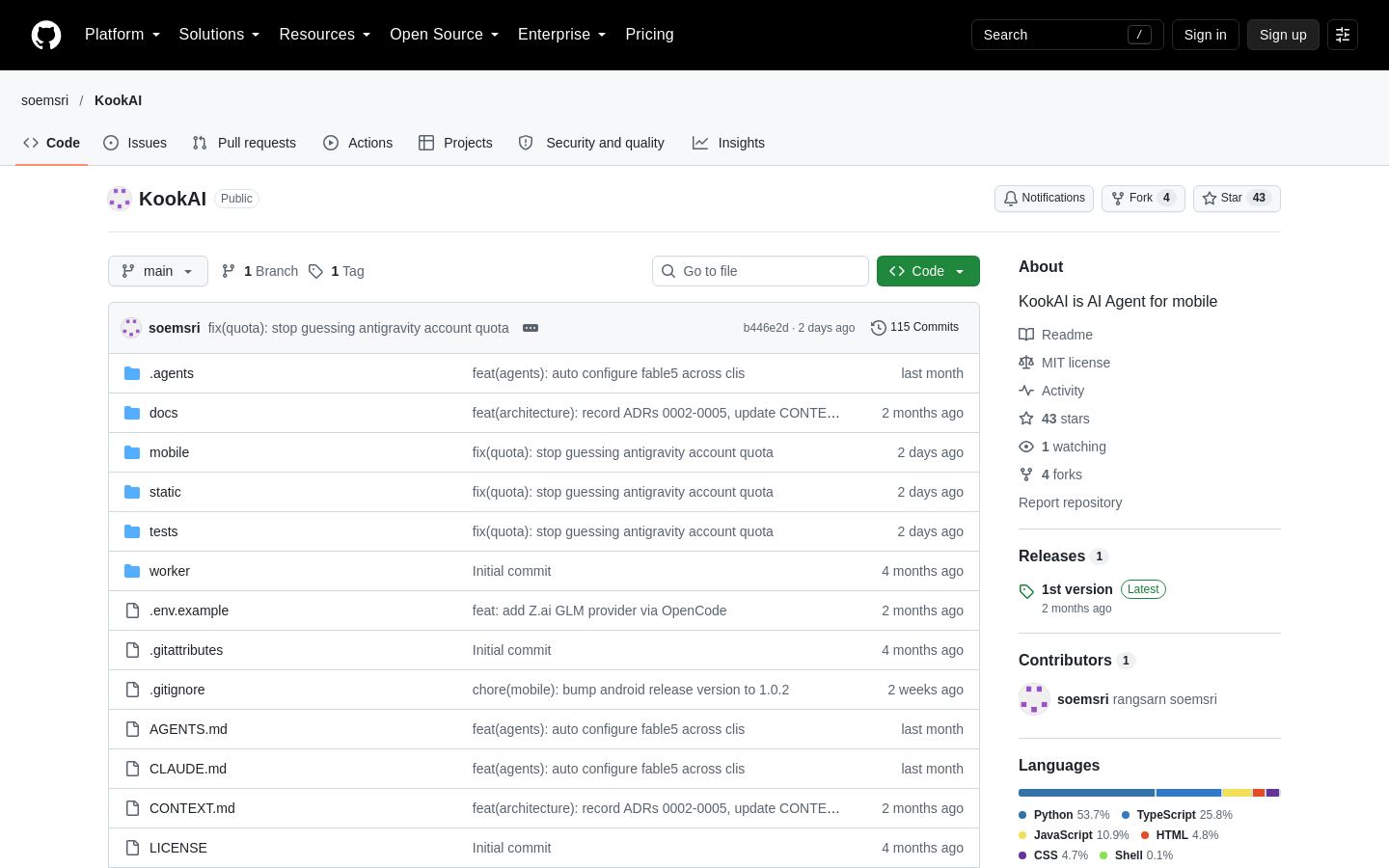1389x868 pixels.
Task: Open the main branch dropdown
Action: (158, 271)
